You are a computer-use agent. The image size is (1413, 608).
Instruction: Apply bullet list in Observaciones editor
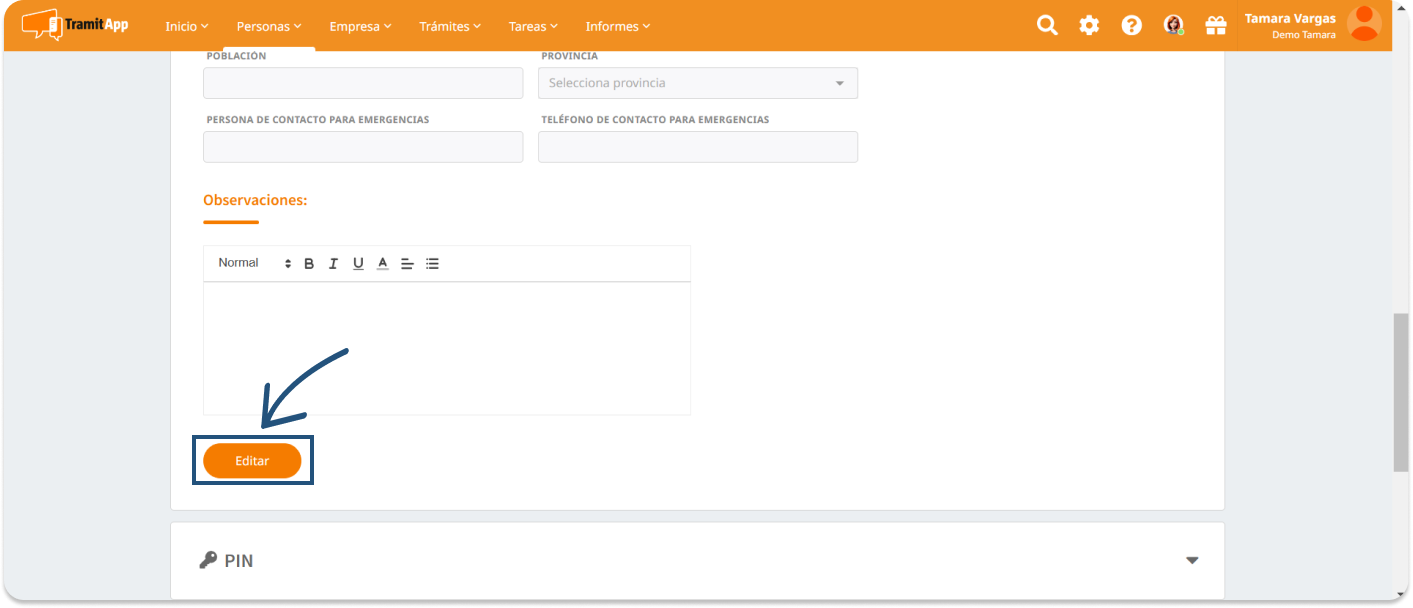(x=432, y=264)
